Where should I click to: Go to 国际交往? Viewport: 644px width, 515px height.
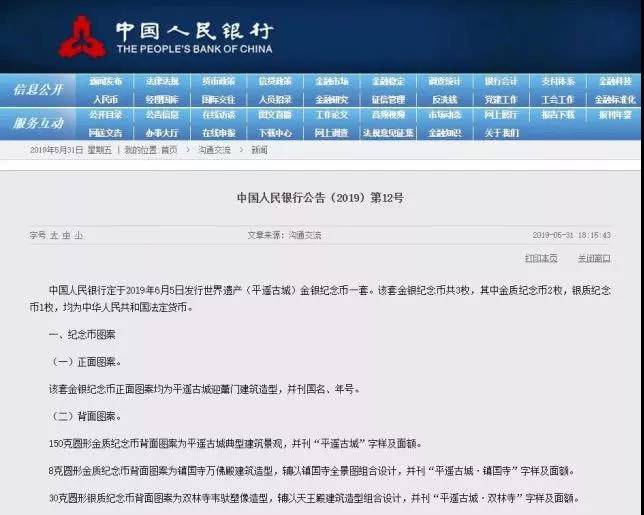pyautogui.click(x=218, y=99)
